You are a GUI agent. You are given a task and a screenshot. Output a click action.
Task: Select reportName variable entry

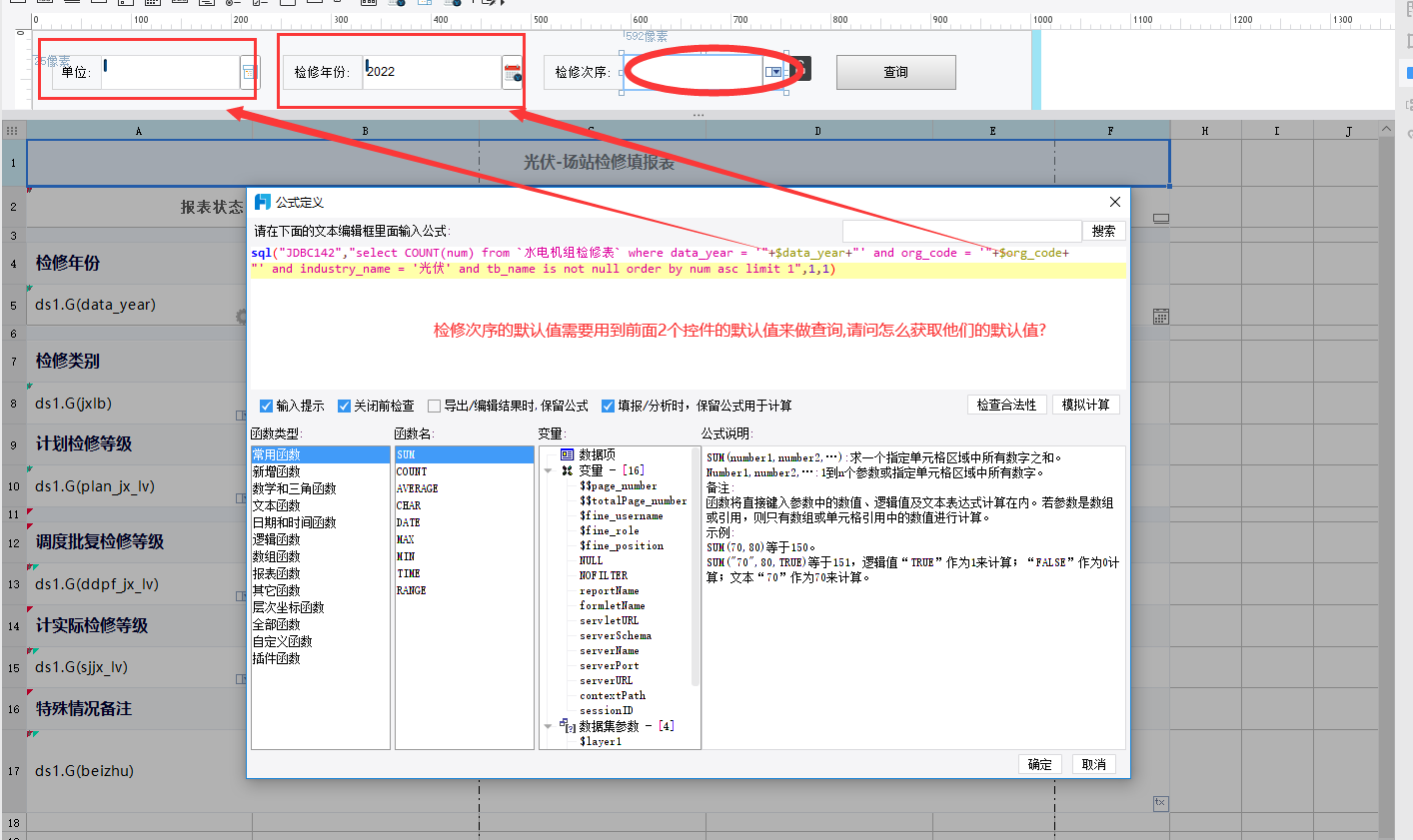tap(609, 590)
